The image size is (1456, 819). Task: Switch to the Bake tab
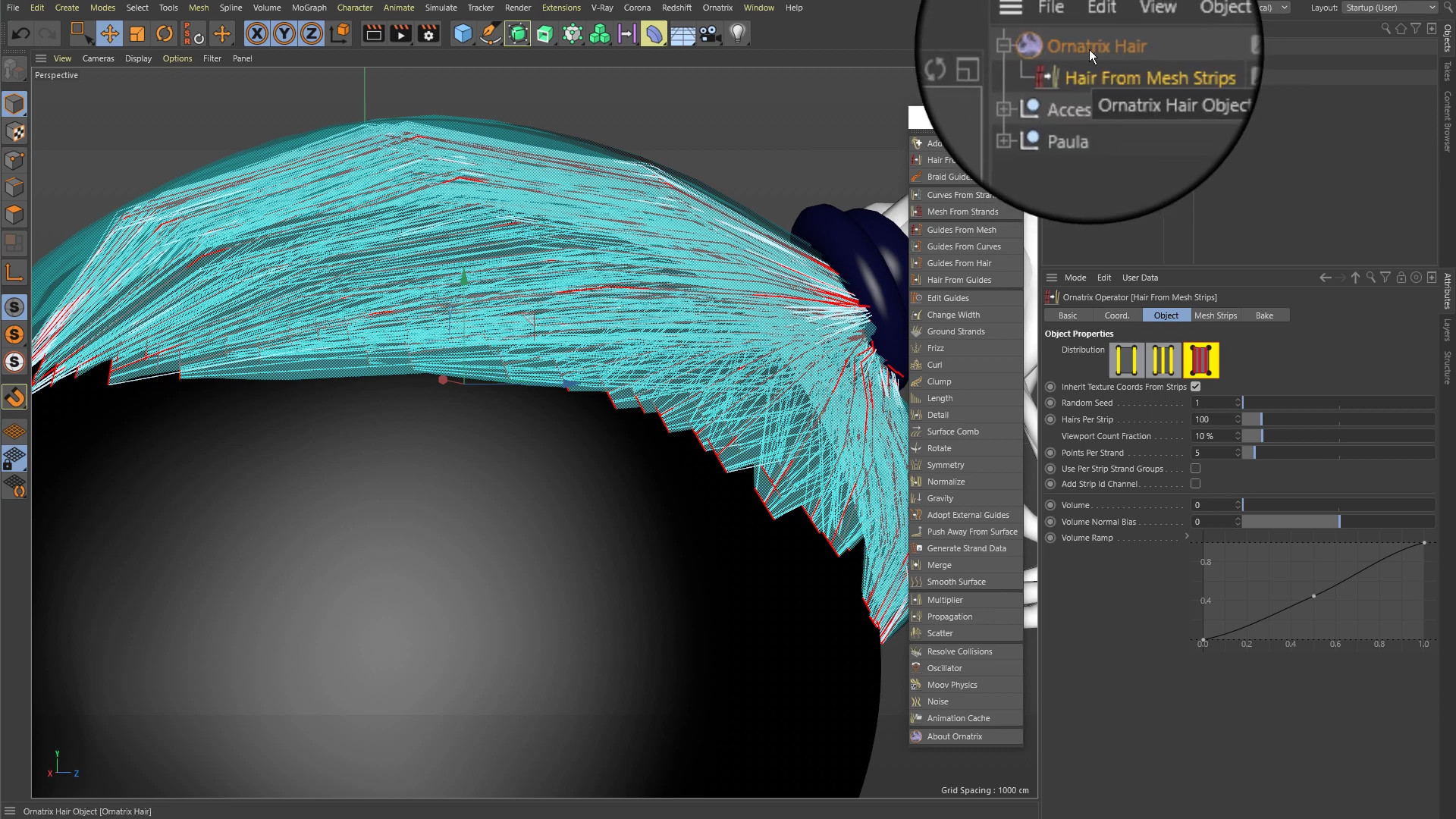click(1264, 315)
